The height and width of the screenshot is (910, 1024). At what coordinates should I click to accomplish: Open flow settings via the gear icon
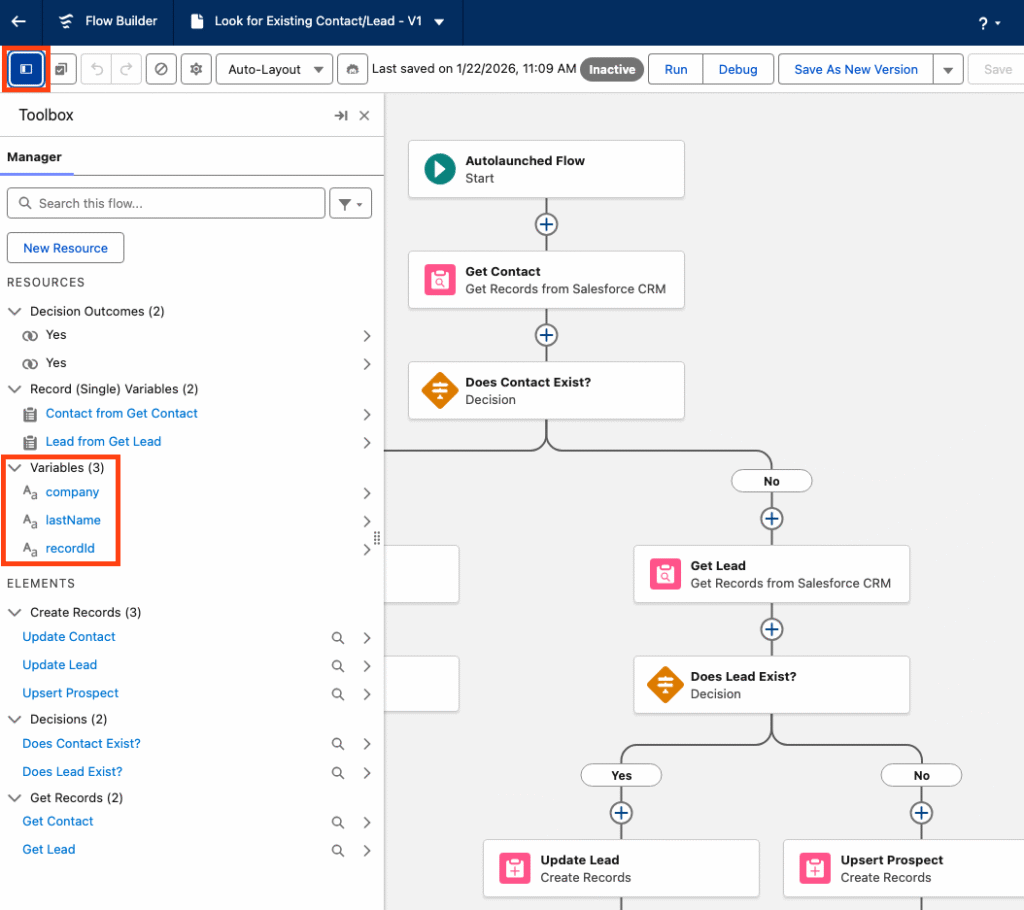coord(196,69)
